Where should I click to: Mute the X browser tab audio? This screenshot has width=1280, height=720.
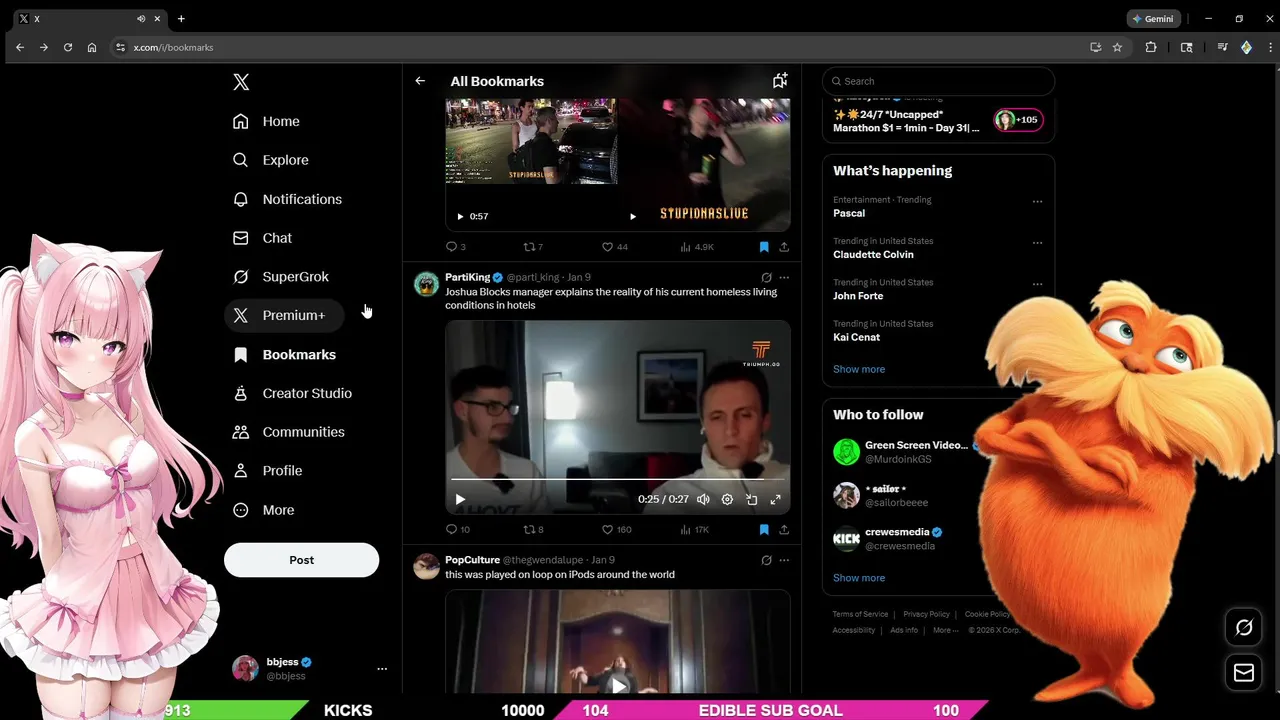point(140,19)
